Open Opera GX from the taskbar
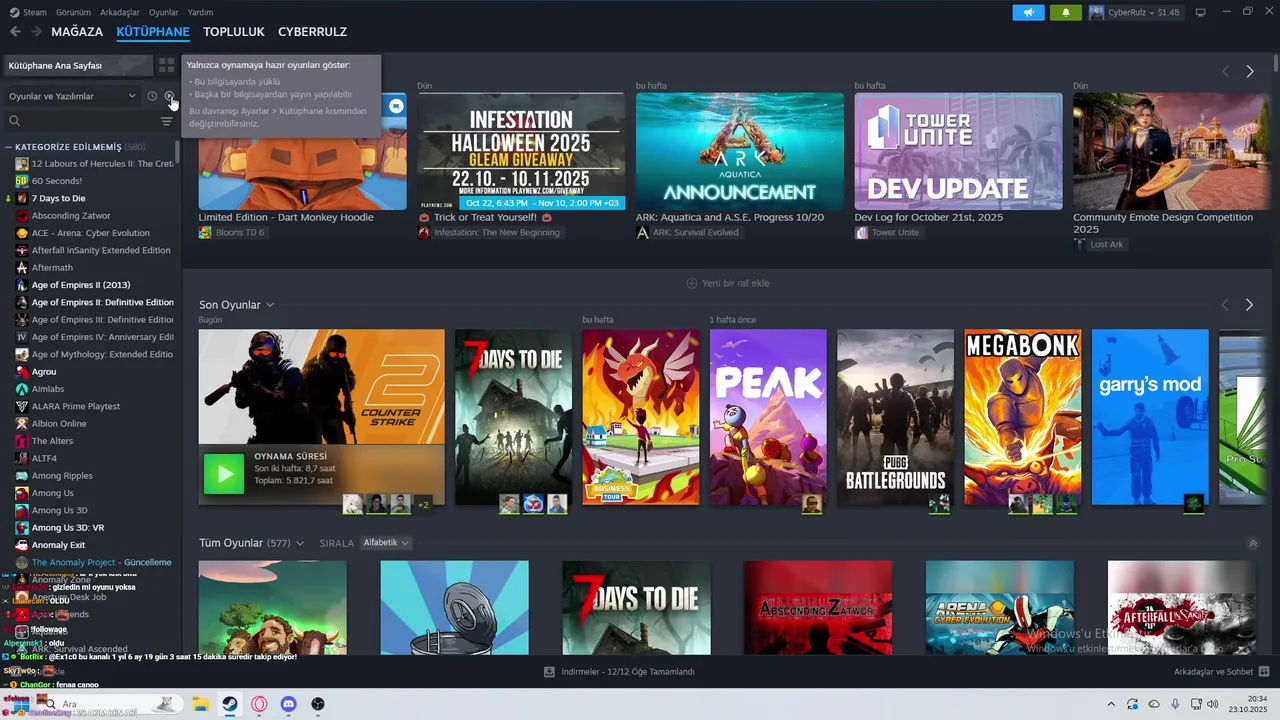The height and width of the screenshot is (720, 1280). pyautogui.click(x=259, y=704)
